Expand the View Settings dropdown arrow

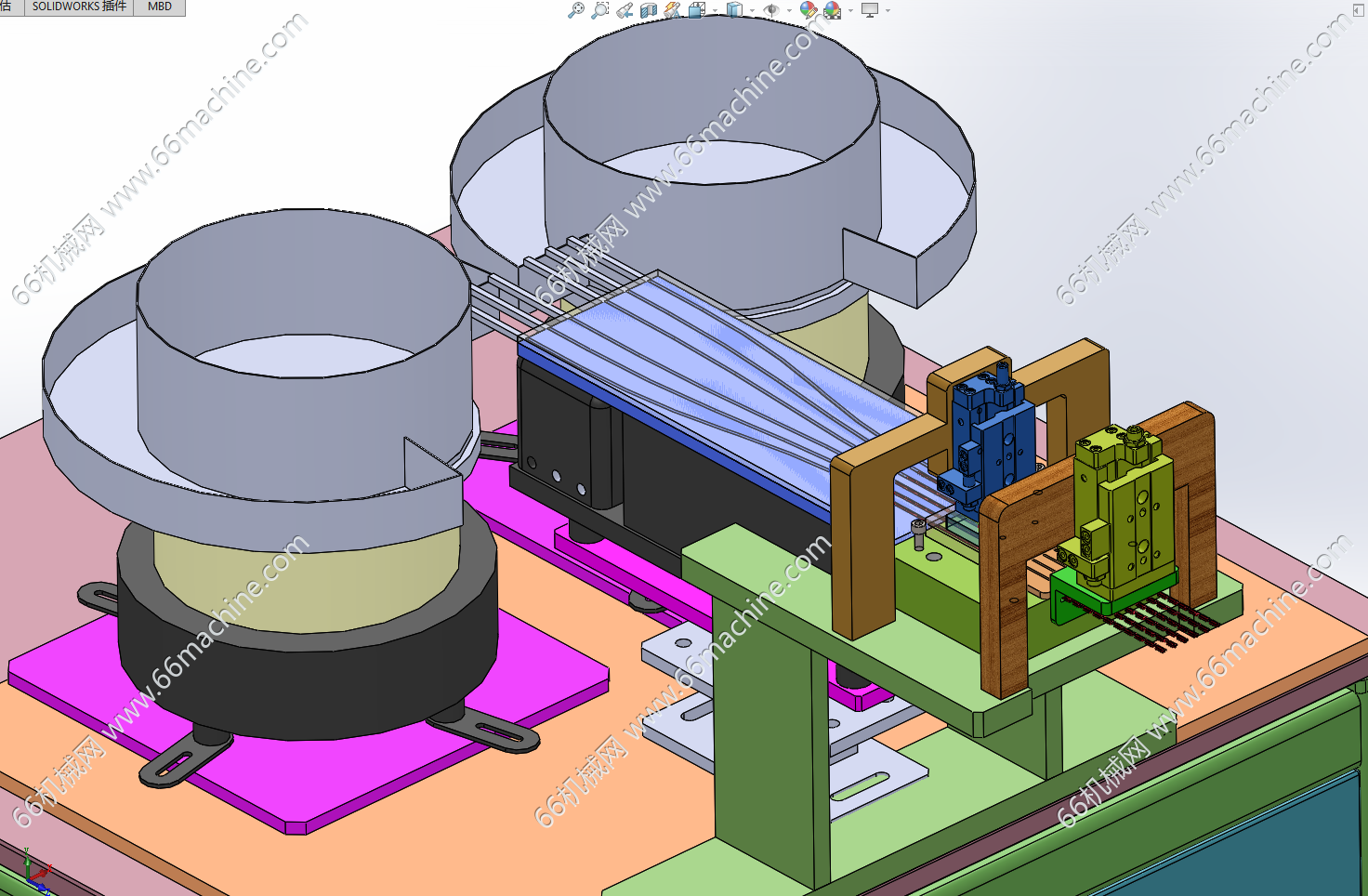coord(888,11)
